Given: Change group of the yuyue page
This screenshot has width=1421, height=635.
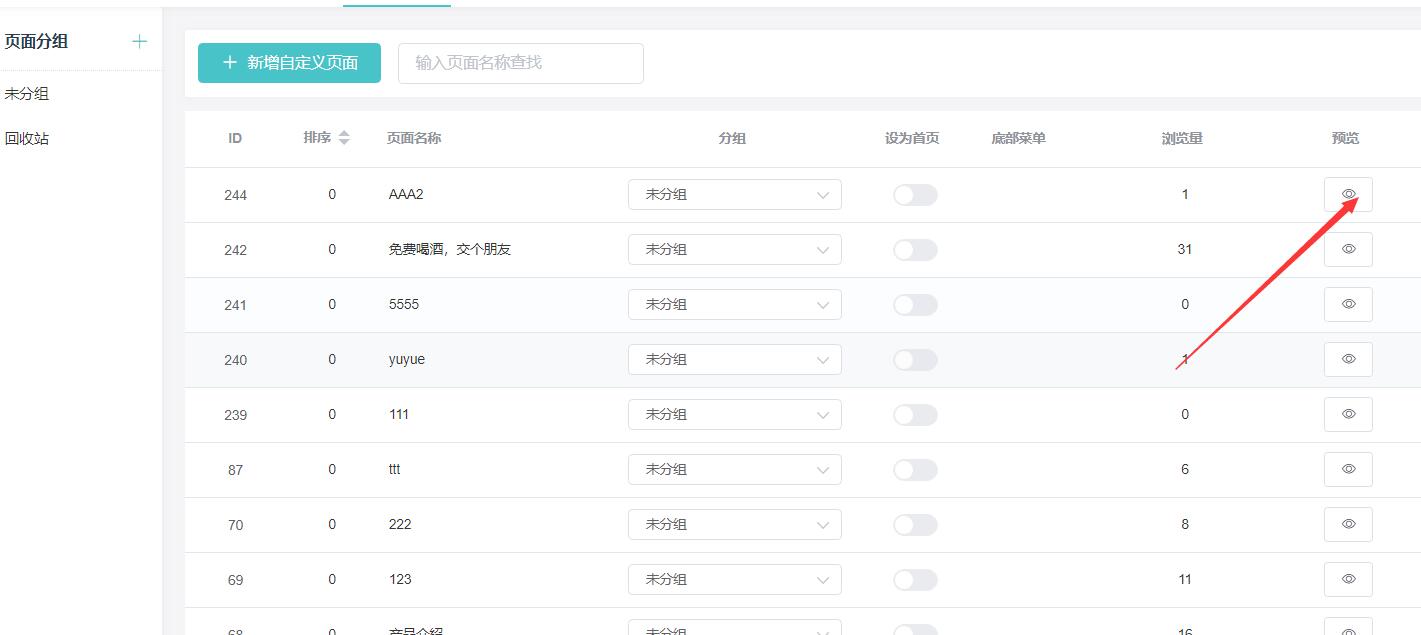Looking at the screenshot, I should 735,359.
